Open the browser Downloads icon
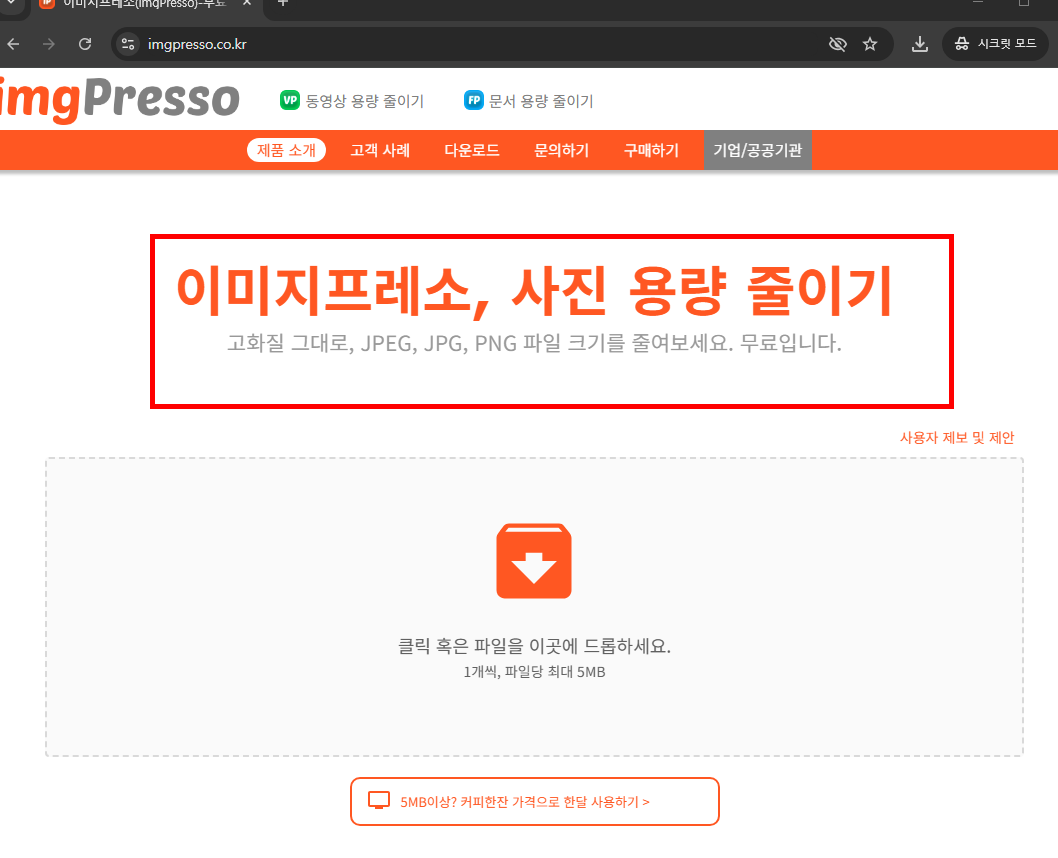 [x=919, y=44]
